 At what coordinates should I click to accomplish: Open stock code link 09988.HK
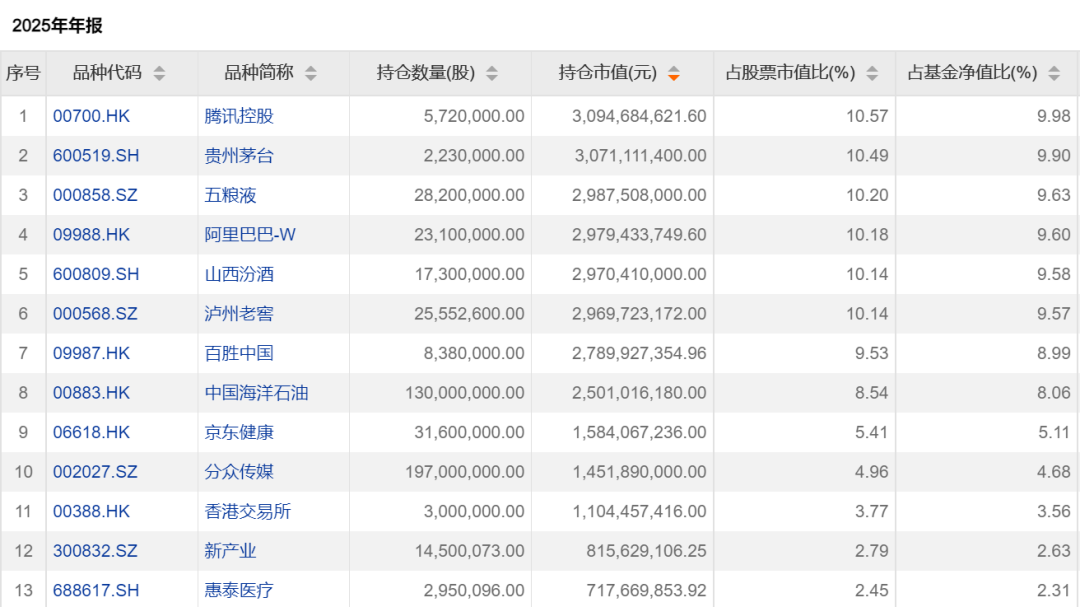92,234
